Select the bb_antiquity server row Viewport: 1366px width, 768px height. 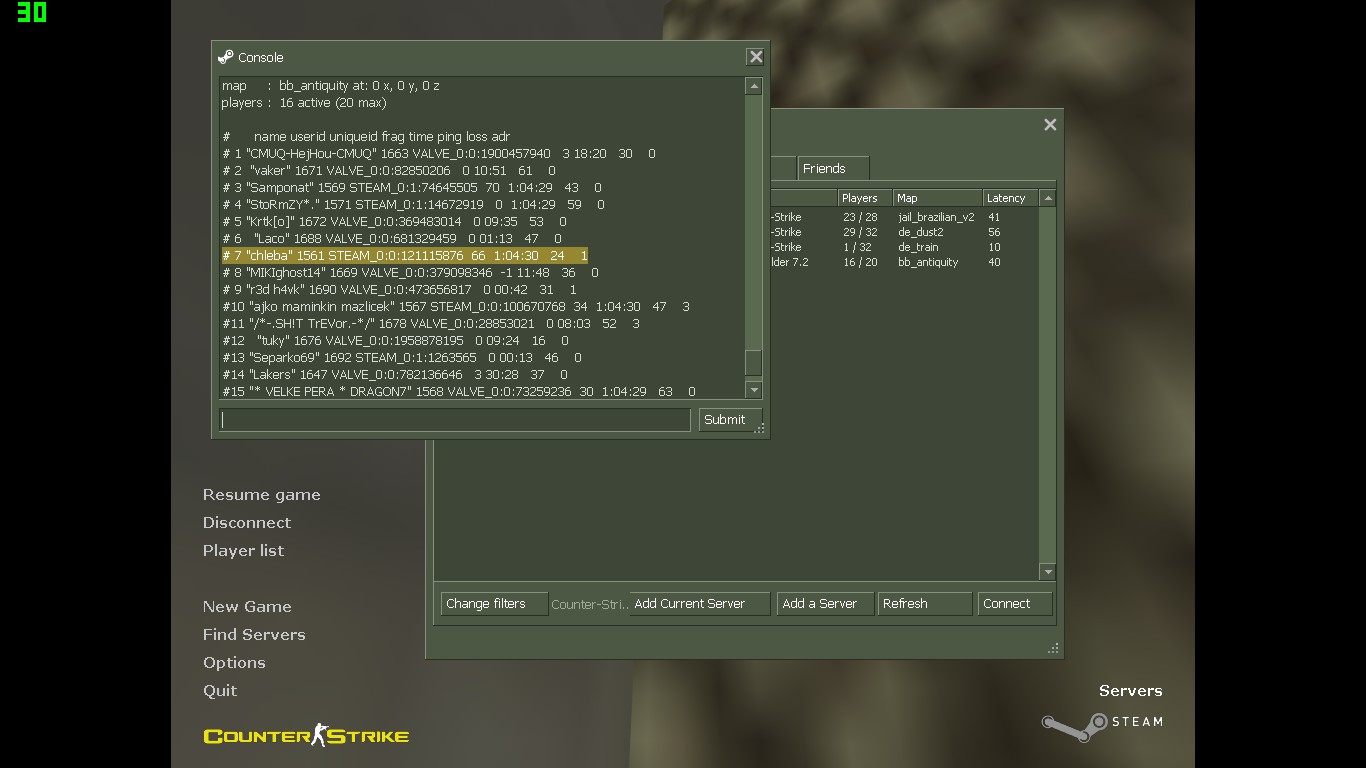point(904,262)
